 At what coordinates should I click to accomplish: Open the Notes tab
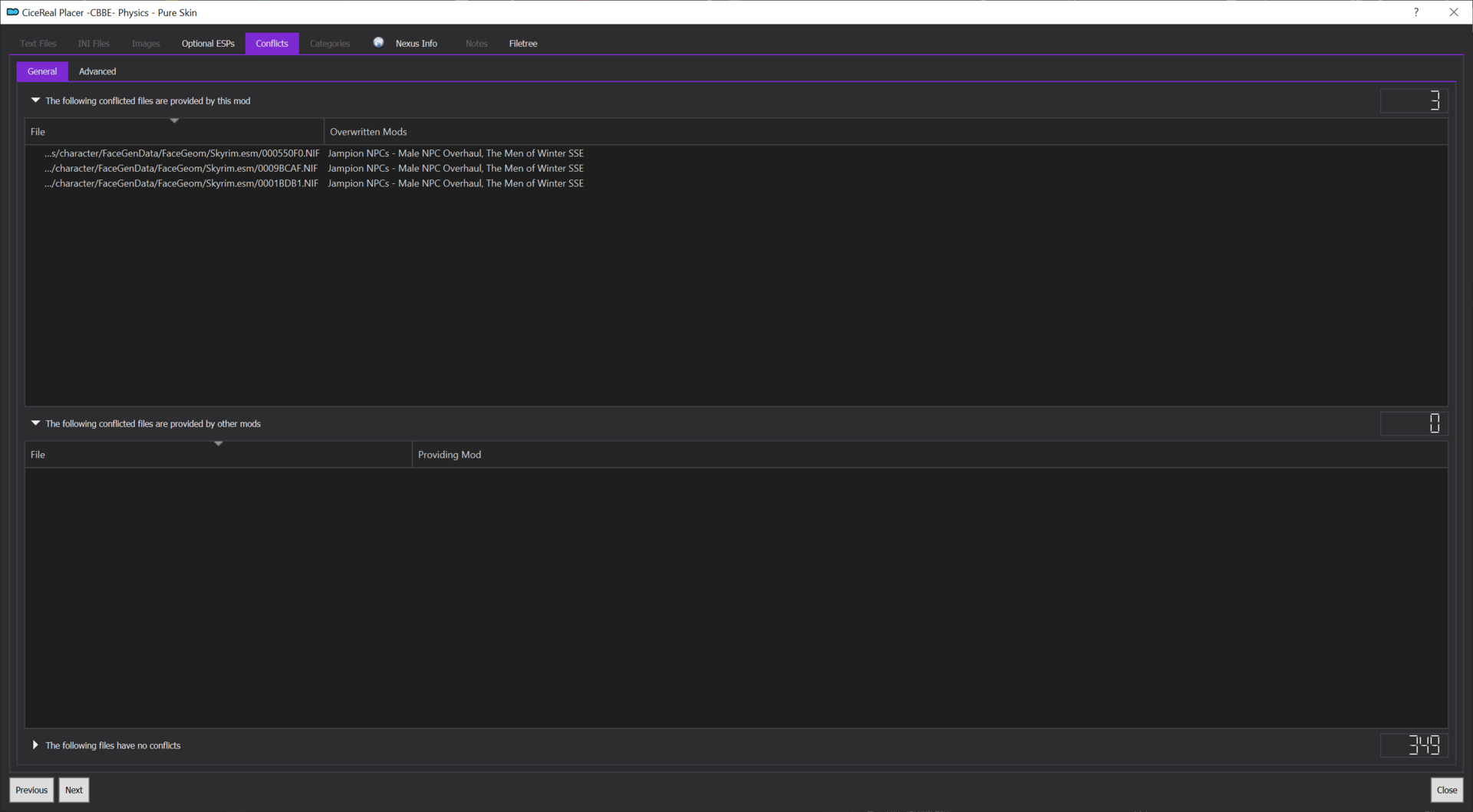476,44
